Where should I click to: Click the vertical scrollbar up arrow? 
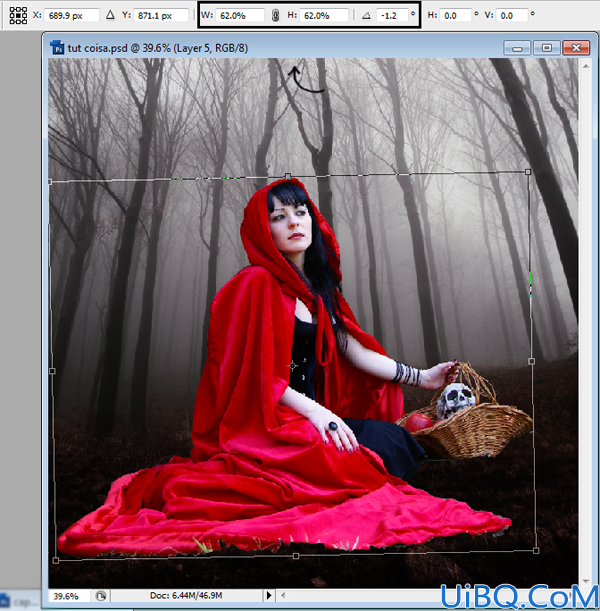586,67
